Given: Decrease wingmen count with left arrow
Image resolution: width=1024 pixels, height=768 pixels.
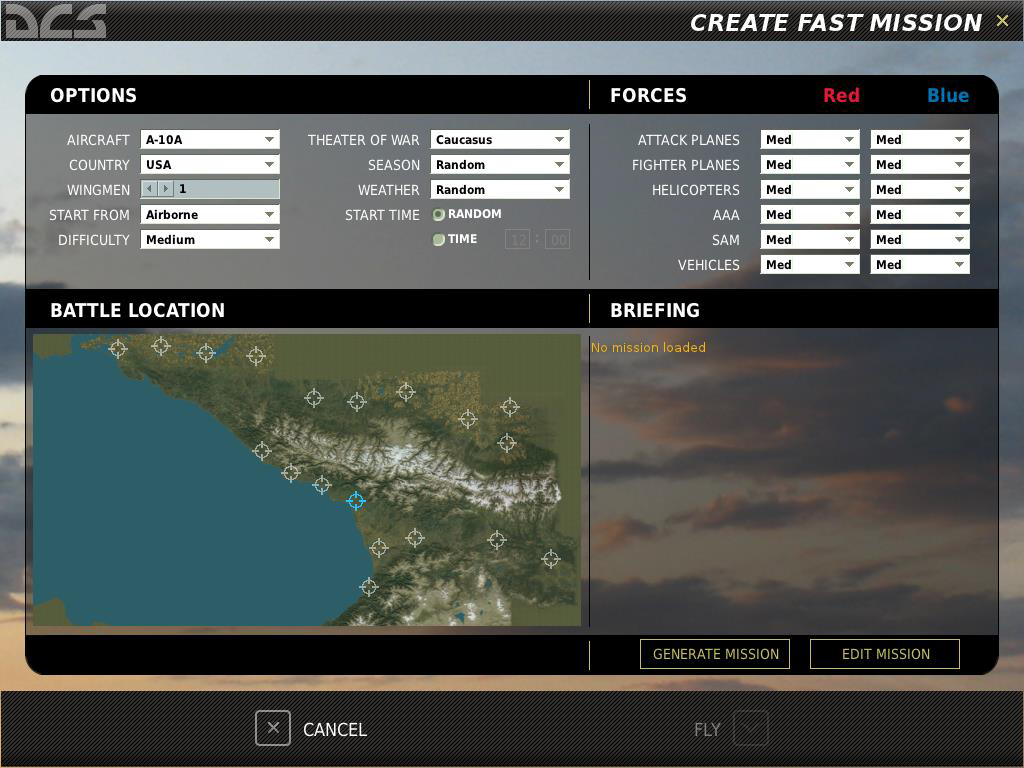Looking at the screenshot, I should click(x=150, y=189).
